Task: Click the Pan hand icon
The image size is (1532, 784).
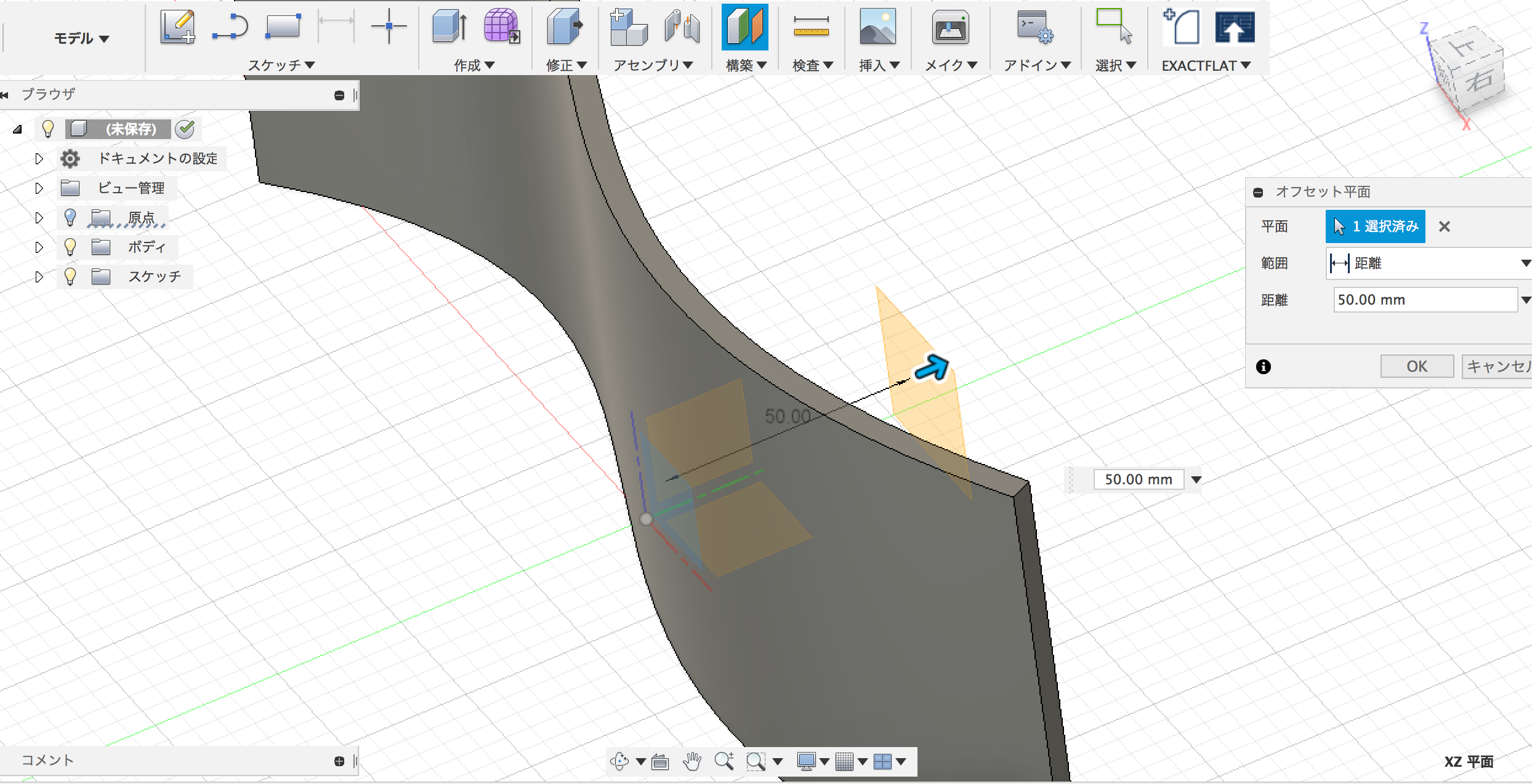Action: (692, 762)
